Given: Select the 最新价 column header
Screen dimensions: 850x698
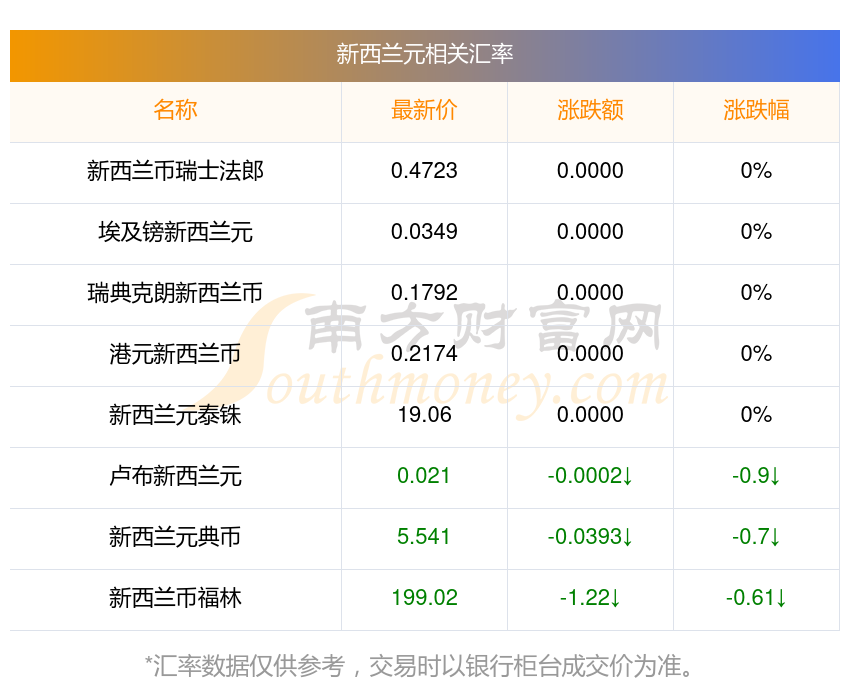Looking at the screenshot, I should (x=424, y=110).
